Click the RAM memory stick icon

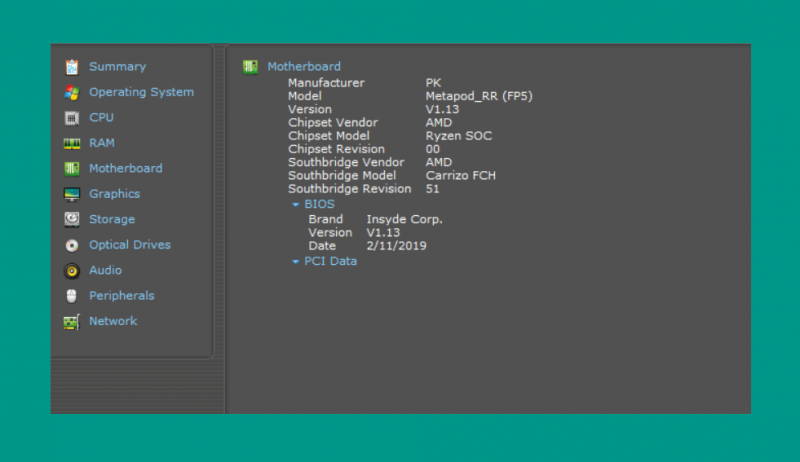[x=72, y=143]
